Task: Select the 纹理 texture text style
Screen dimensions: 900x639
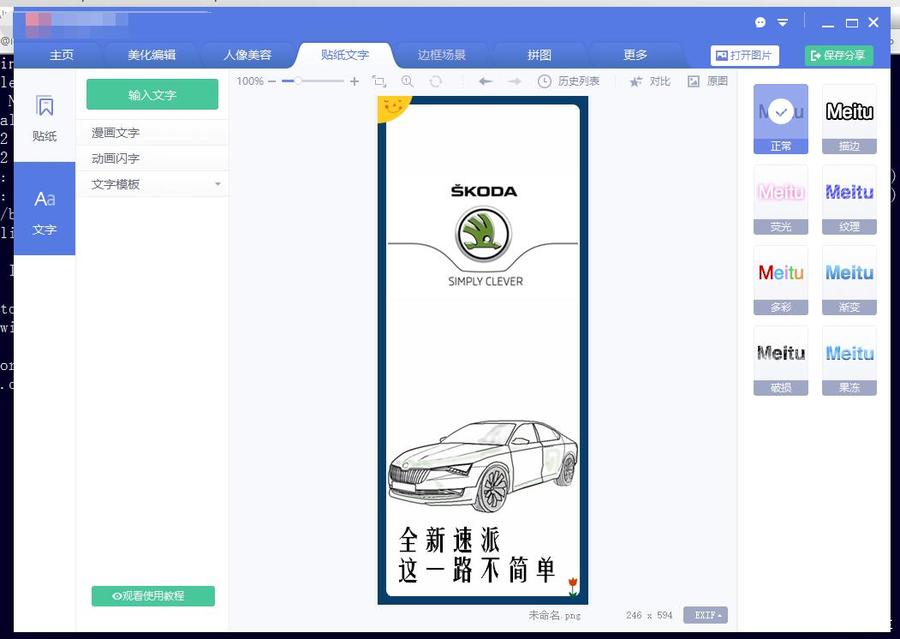Action: click(849, 200)
